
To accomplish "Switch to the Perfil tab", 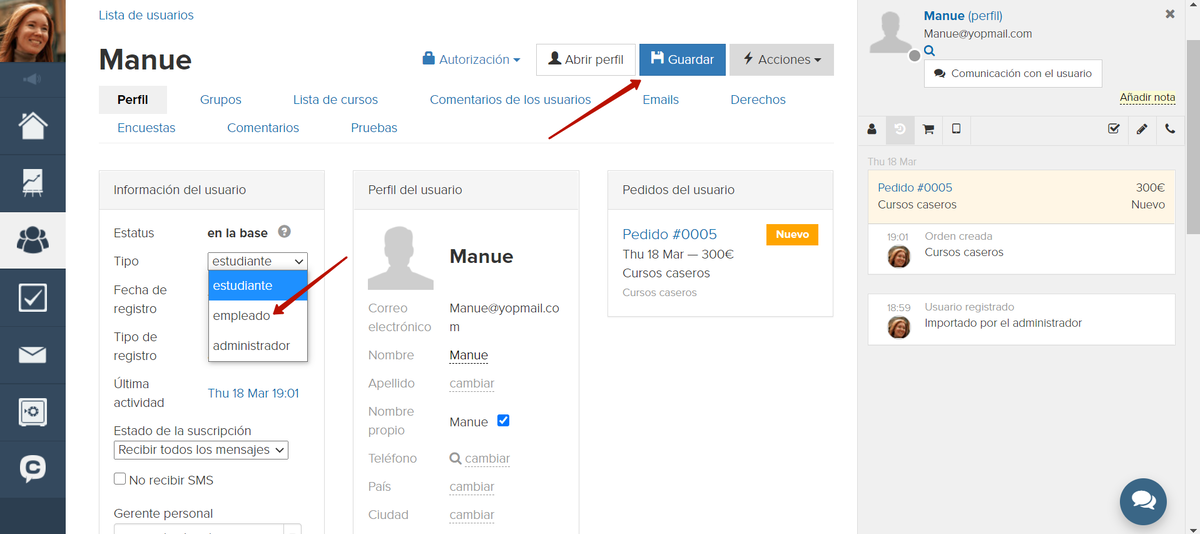I will pyautogui.click(x=133, y=100).
